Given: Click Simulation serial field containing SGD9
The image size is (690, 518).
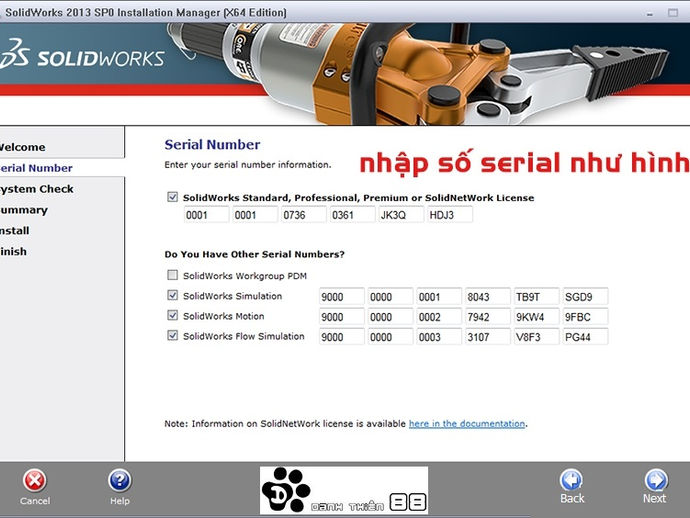Looking at the screenshot, I should (x=585, y=297).
